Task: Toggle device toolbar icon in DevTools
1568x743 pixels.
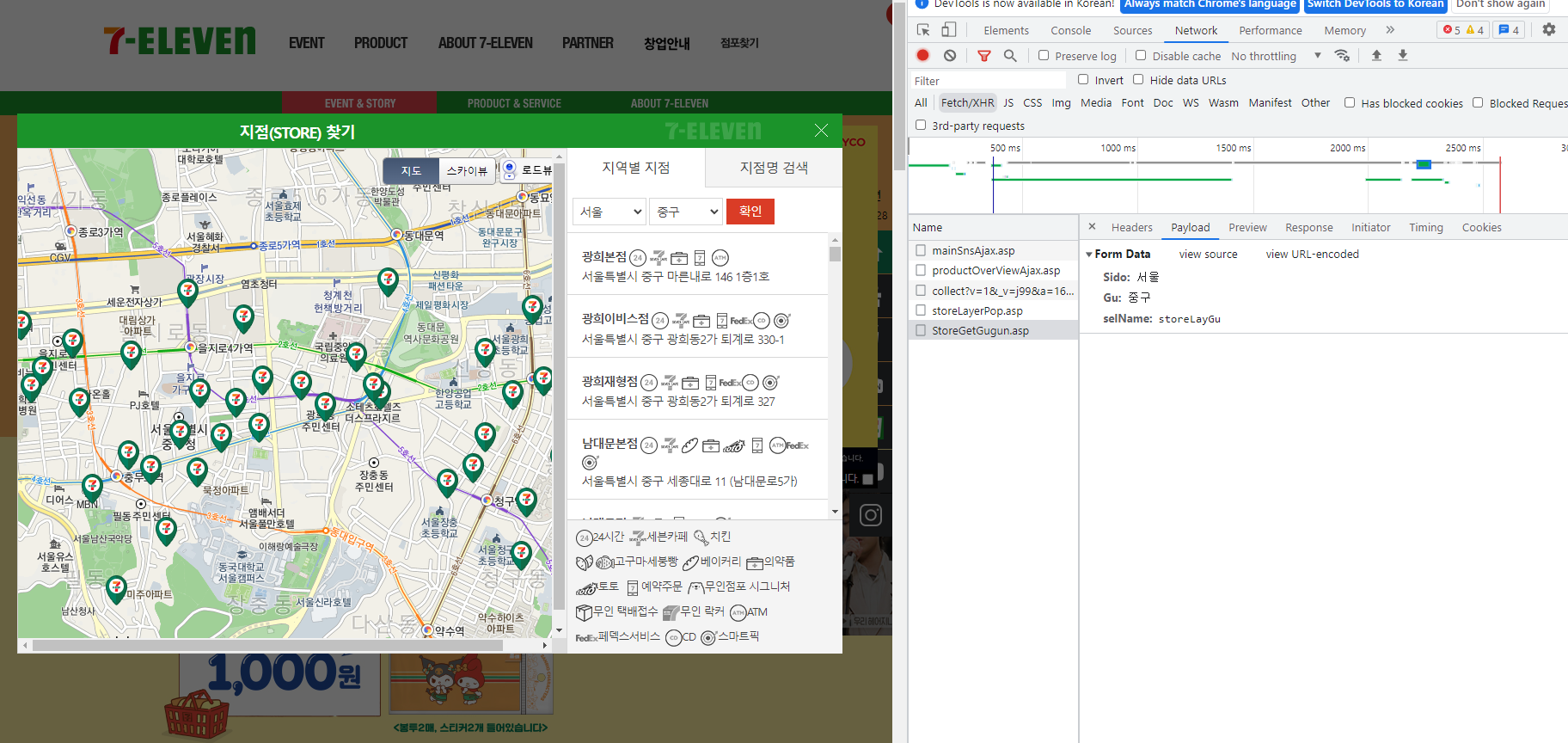Action: tap(948, 30)
